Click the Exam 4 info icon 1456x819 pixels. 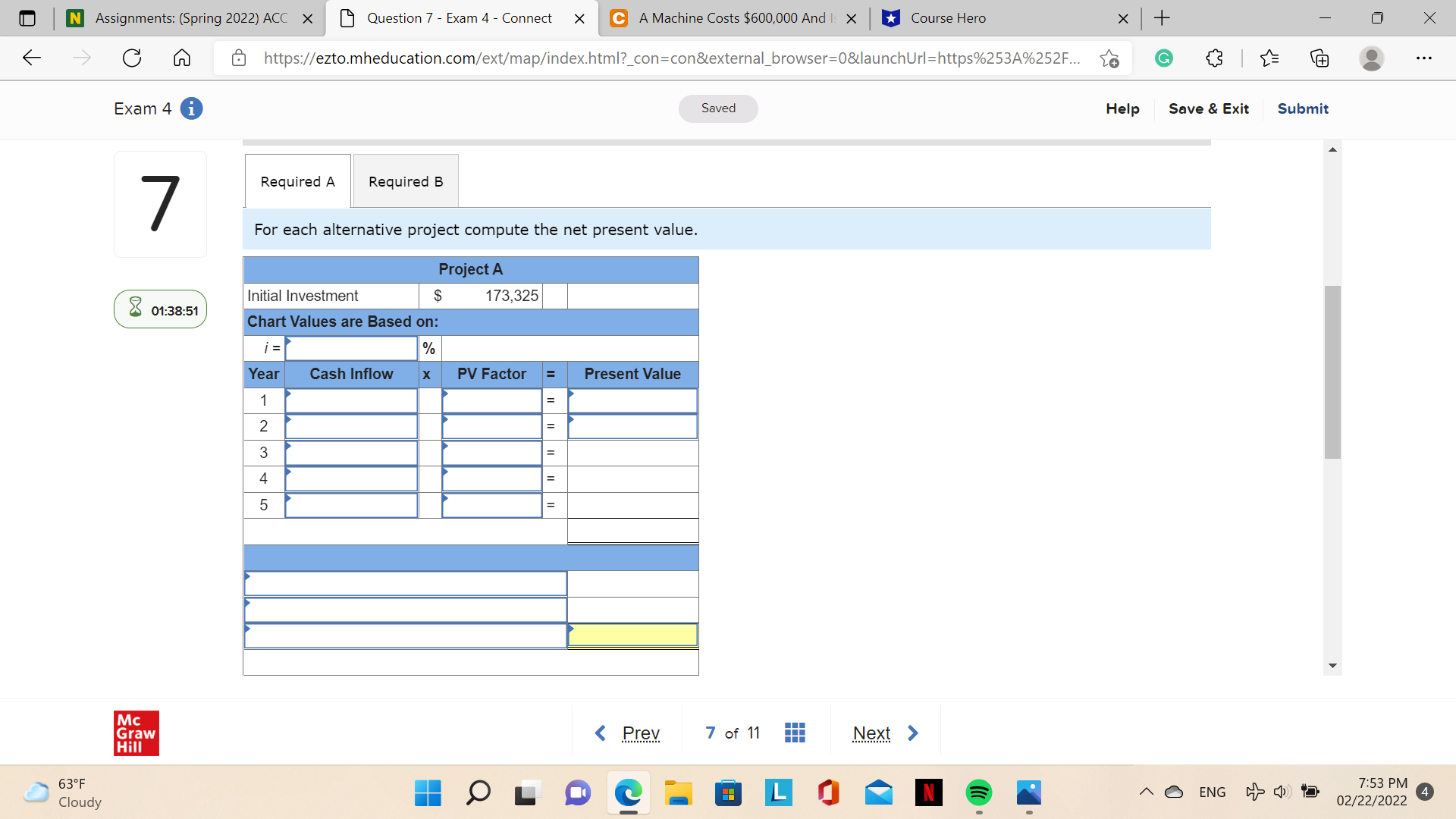191,108
